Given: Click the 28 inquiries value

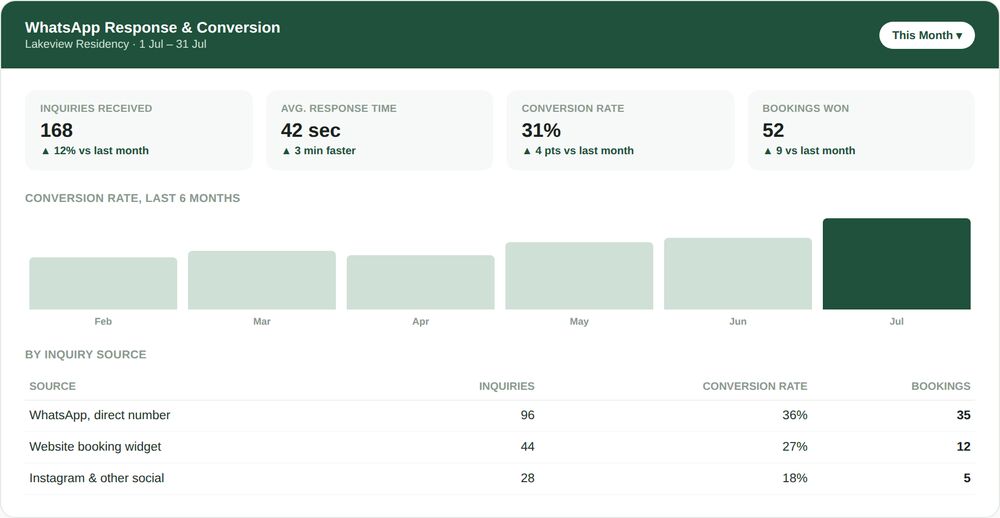Looking at the screenshot, I should tap(527, 478).
